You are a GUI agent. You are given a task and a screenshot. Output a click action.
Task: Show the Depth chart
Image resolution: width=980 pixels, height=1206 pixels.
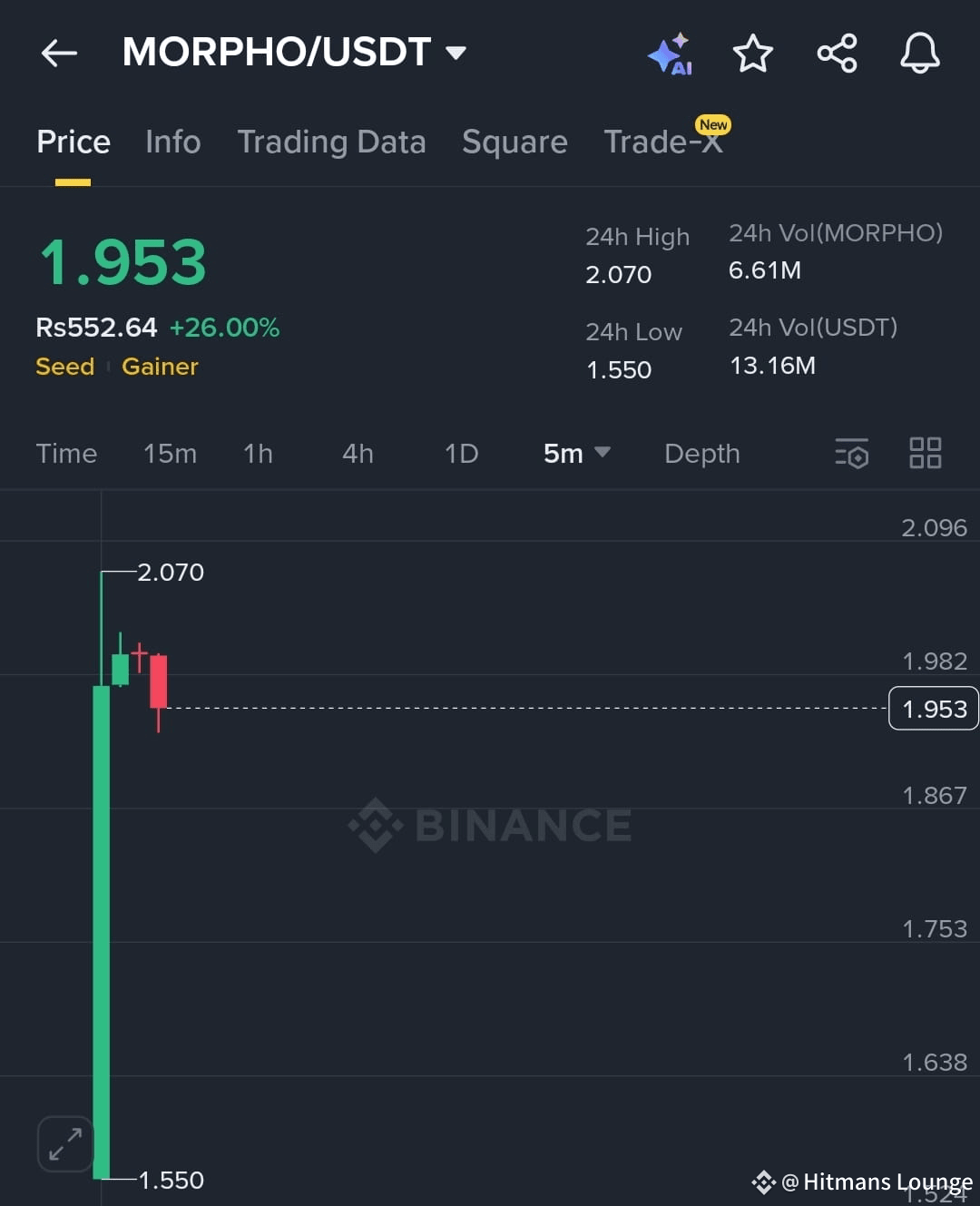point(702,453)
